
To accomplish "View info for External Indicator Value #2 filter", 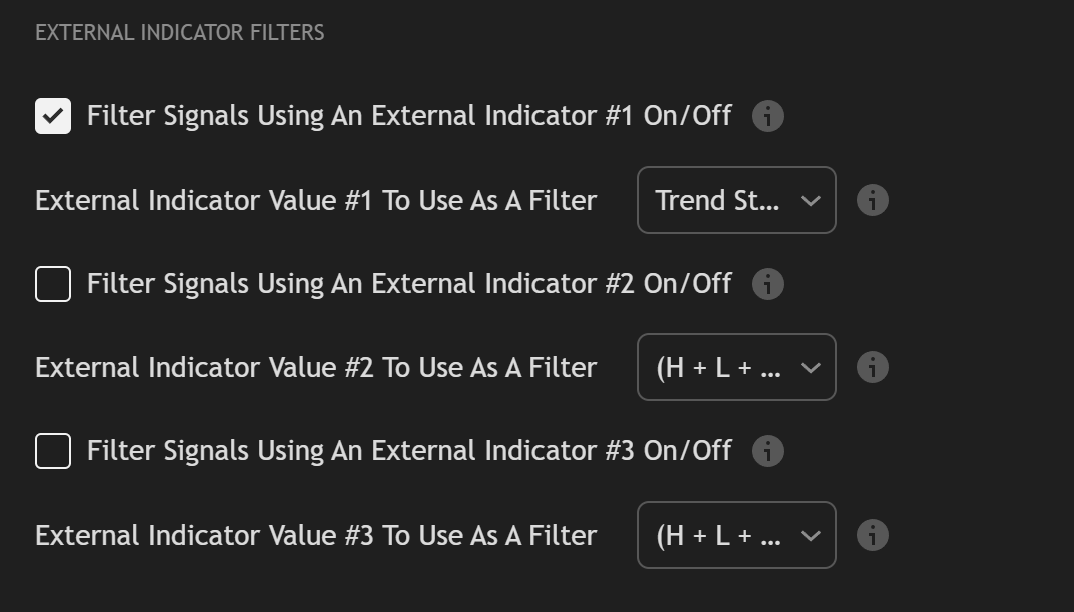I will tap(872, 367).
